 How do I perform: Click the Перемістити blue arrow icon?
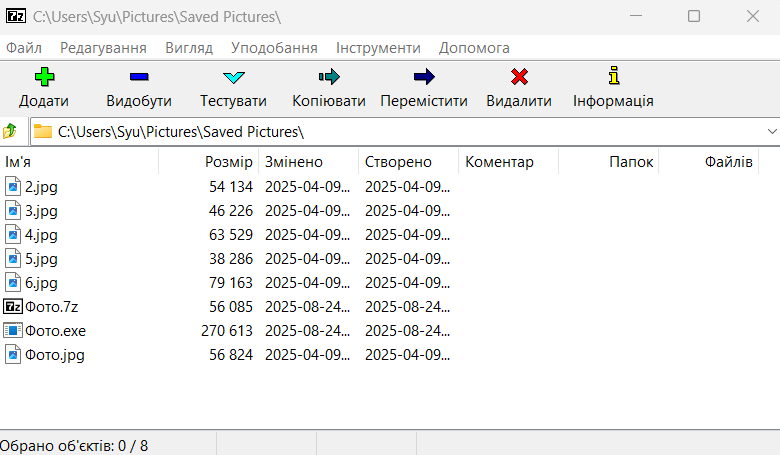[x=424, y=77]
